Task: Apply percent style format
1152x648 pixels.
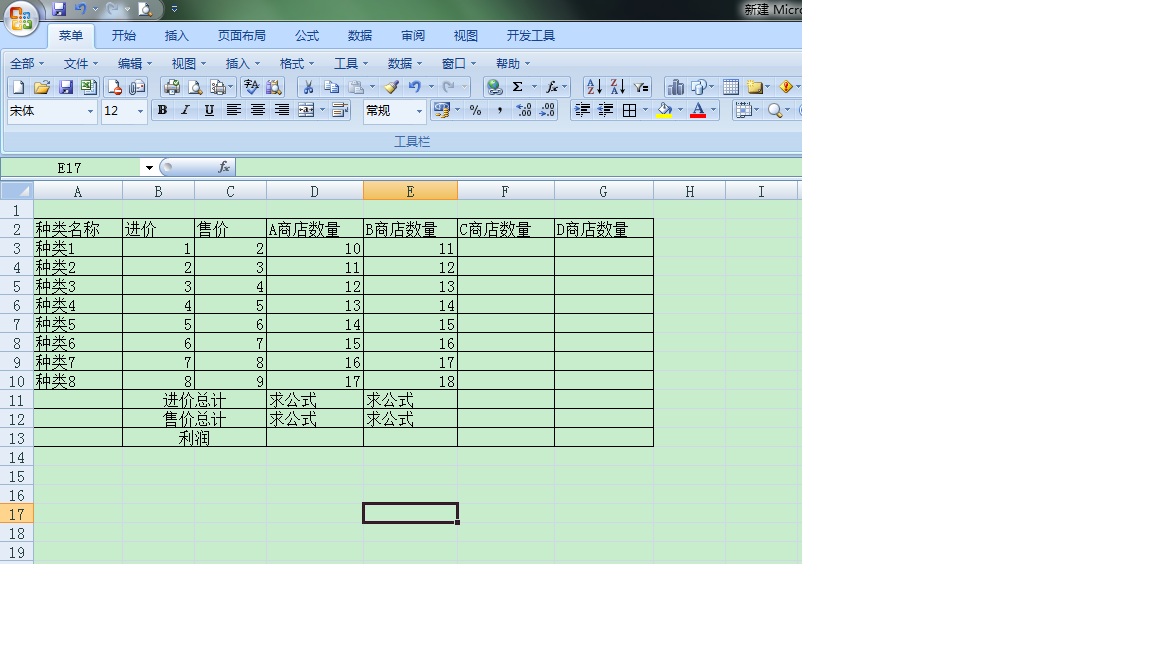Action: 475,110
